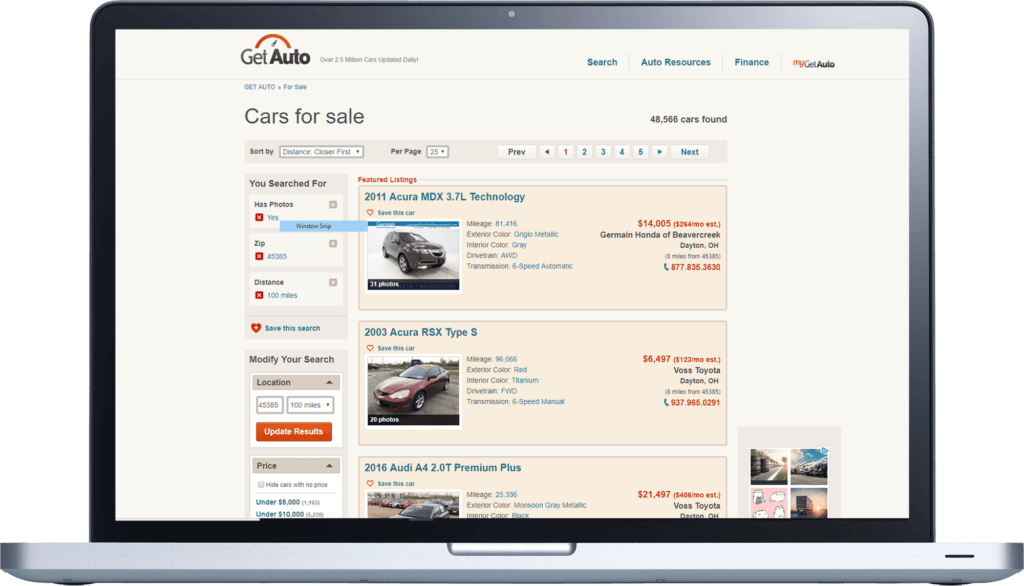Go to results page 4
The height and width of the screenshot is (586, 1024).
pos(622,152)
